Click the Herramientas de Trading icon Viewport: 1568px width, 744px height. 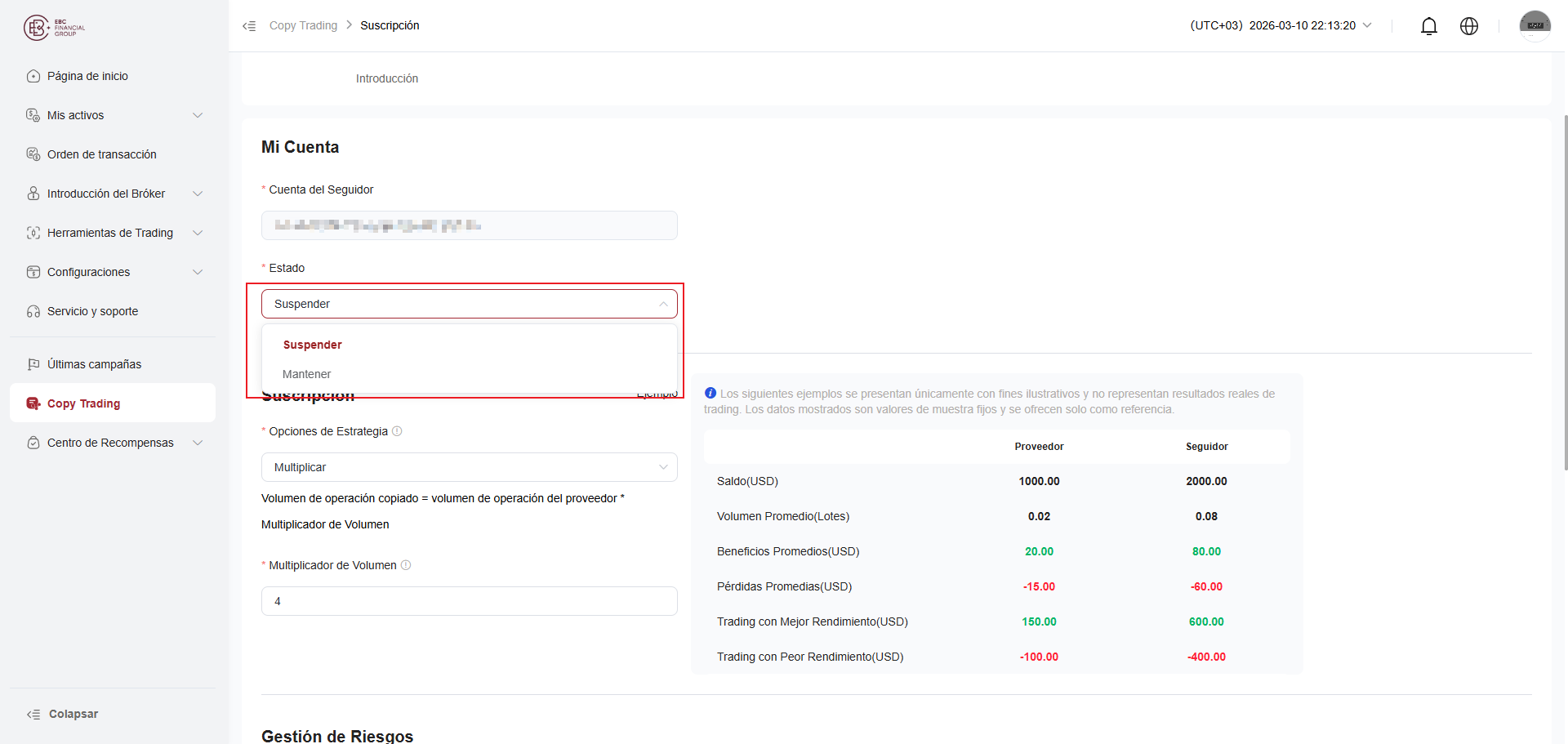33,233
